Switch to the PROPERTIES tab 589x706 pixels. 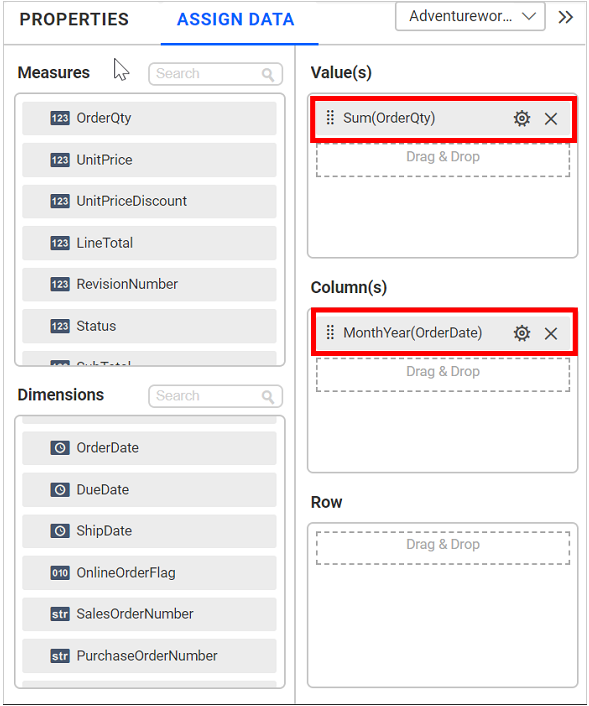[x=74, y=19]
